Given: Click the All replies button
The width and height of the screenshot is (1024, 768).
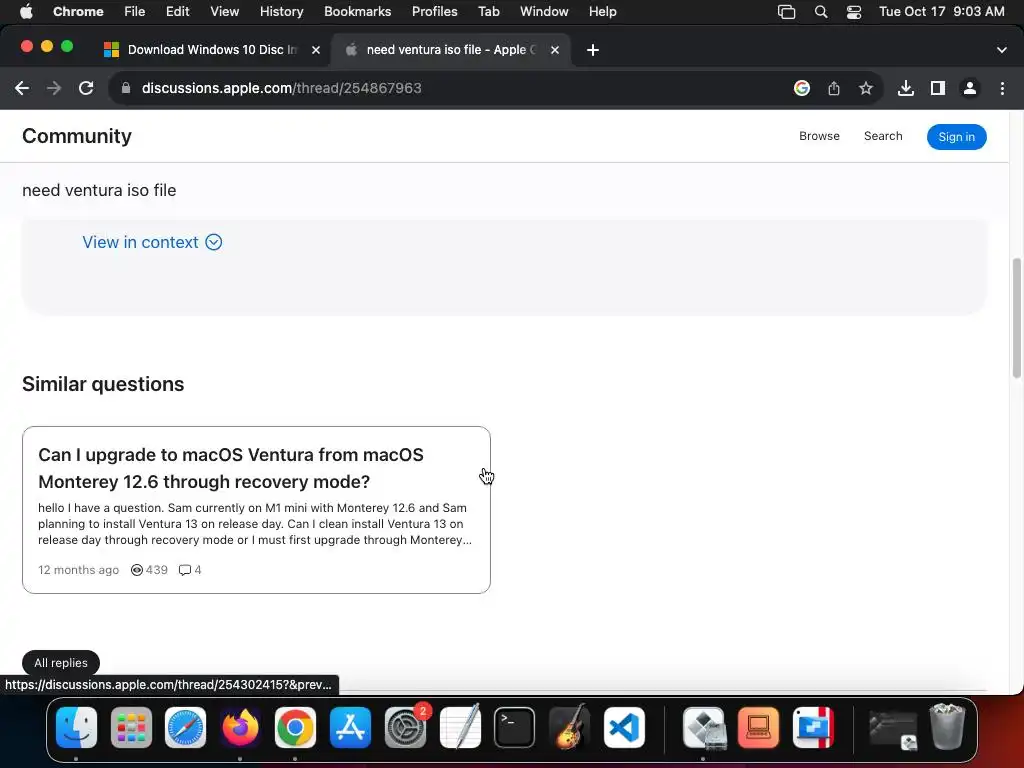Looking at the screenshot, I should pyautogui.click(x=61, y=663).
